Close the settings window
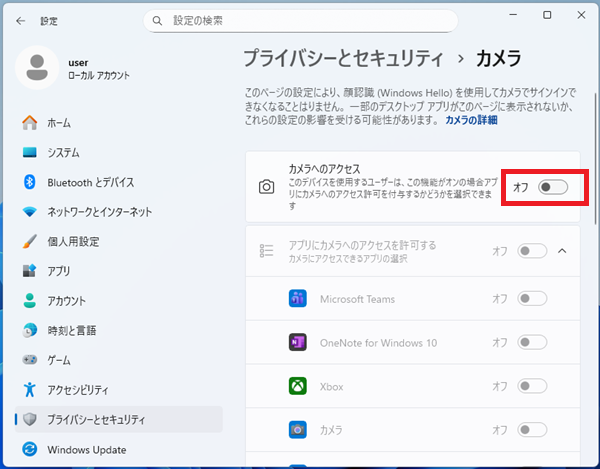Screen dimensions: 600x469 pos(581,15)
